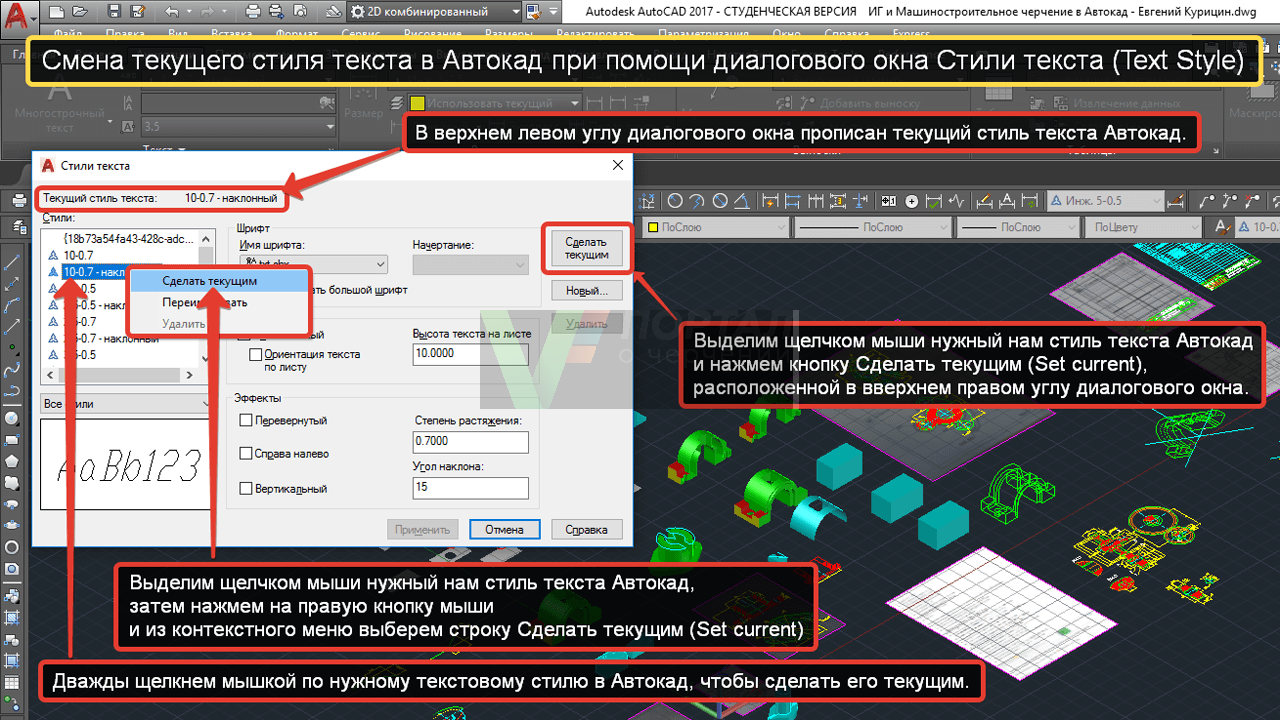Click the Новый... button
The width and height of the screenshot is (1280, 720).
coord(586,291)
